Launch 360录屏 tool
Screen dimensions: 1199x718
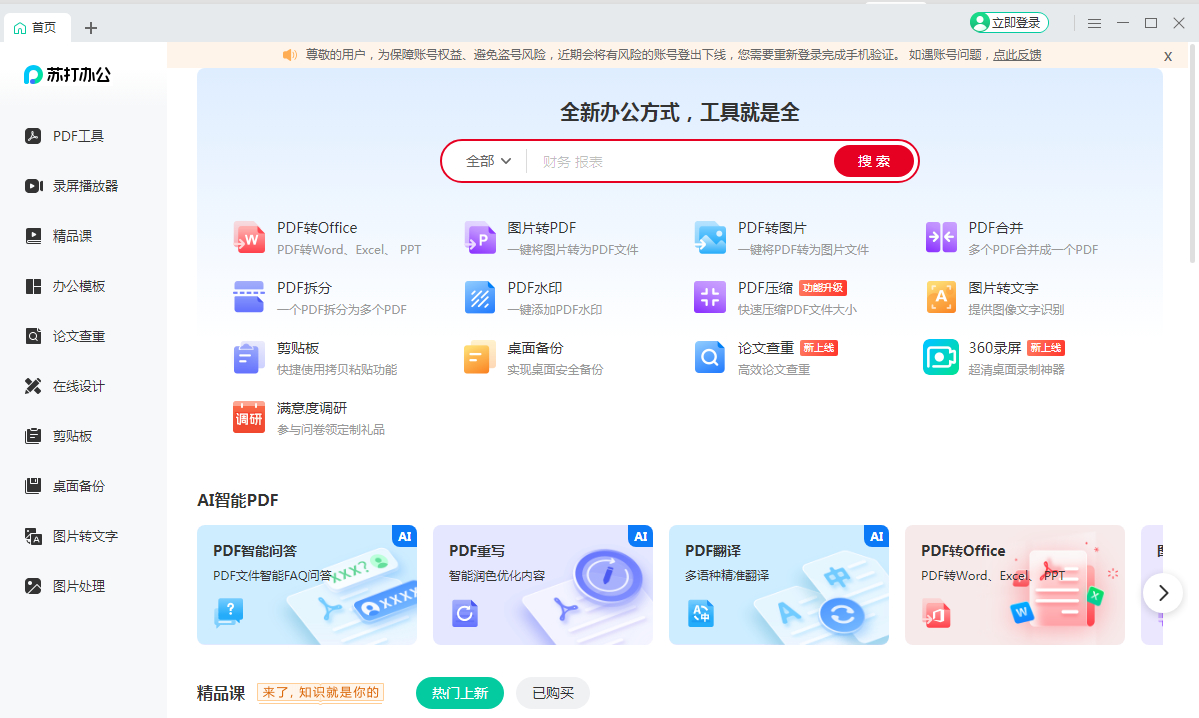pos(995,358)
